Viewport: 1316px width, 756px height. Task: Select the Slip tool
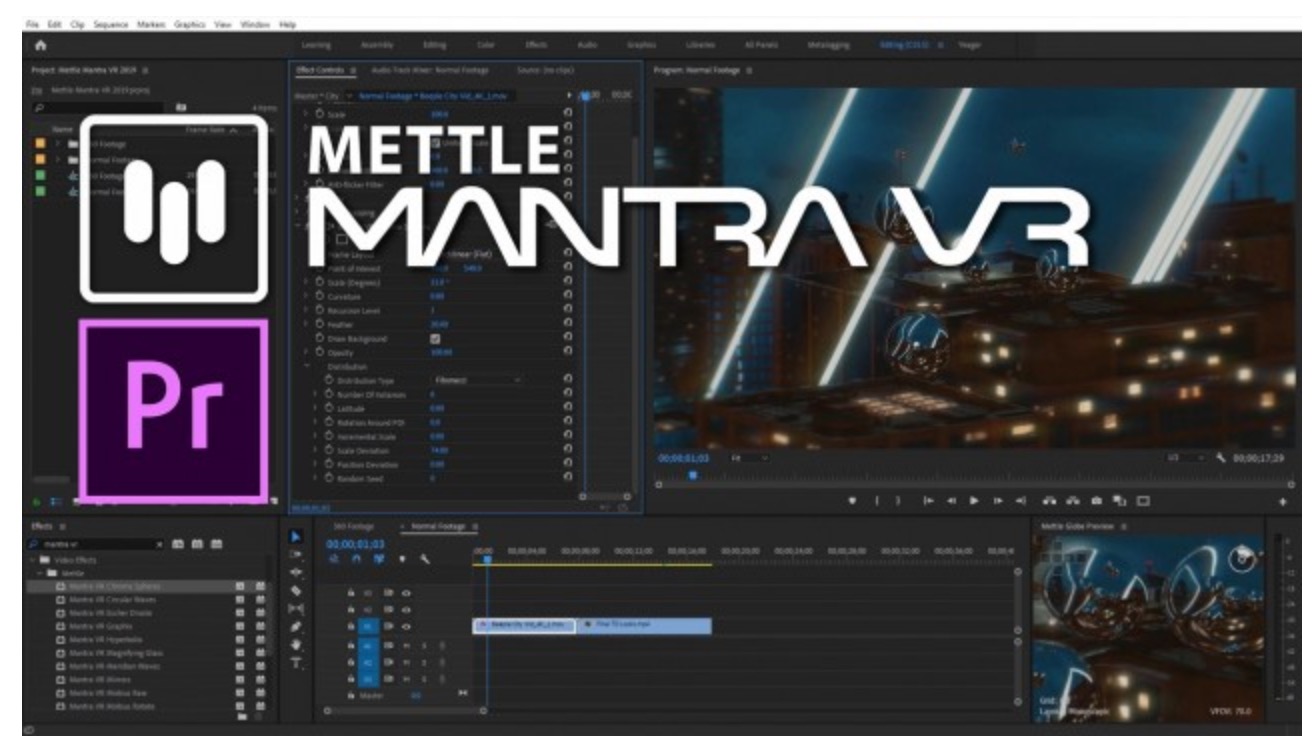tap(296, 608)
